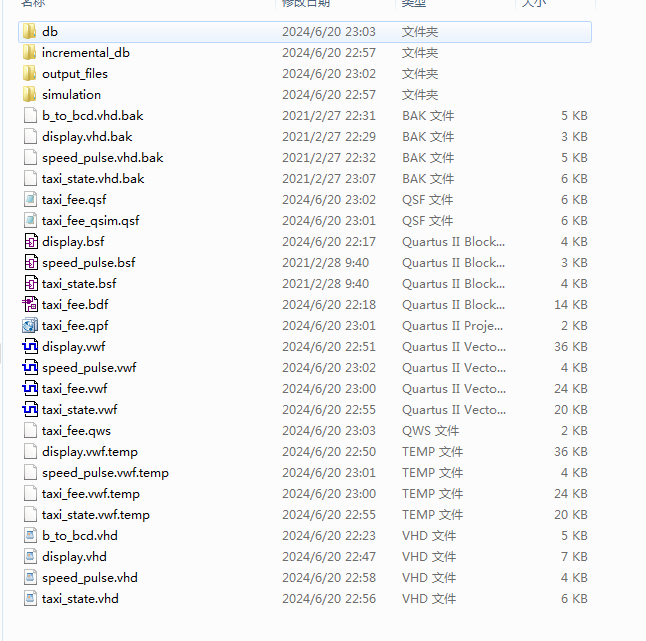Image resolution: width=646 pixels, height=641 pixels.
Task: Click the output_files folder icon
Action: click(x=30, y=74)
